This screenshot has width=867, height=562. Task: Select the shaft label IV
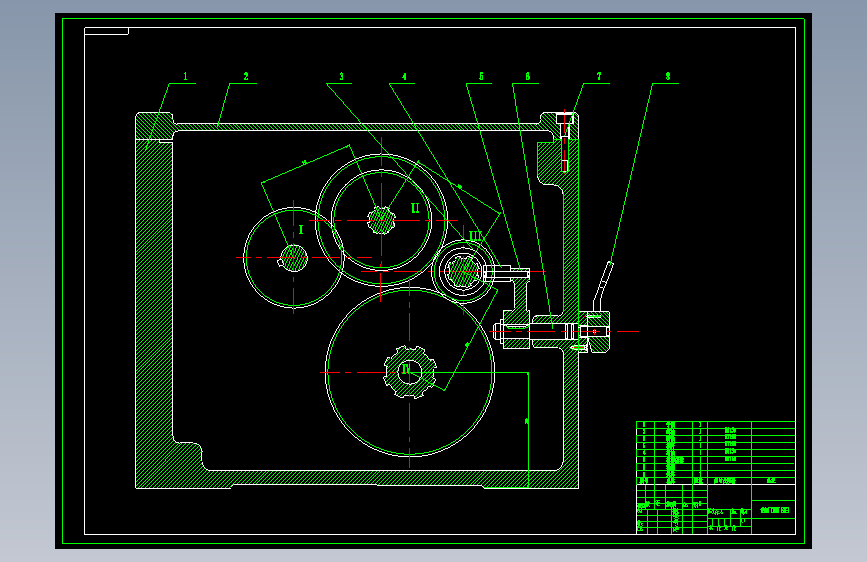(x=406, y=370)
